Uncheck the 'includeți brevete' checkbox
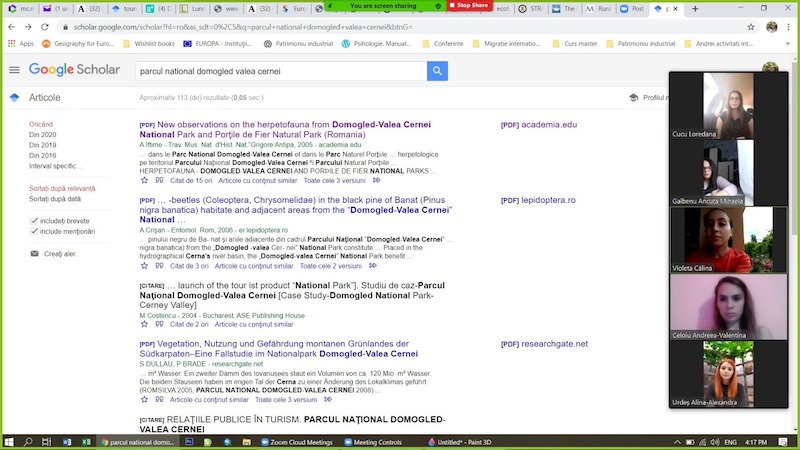 pos(35,220)
